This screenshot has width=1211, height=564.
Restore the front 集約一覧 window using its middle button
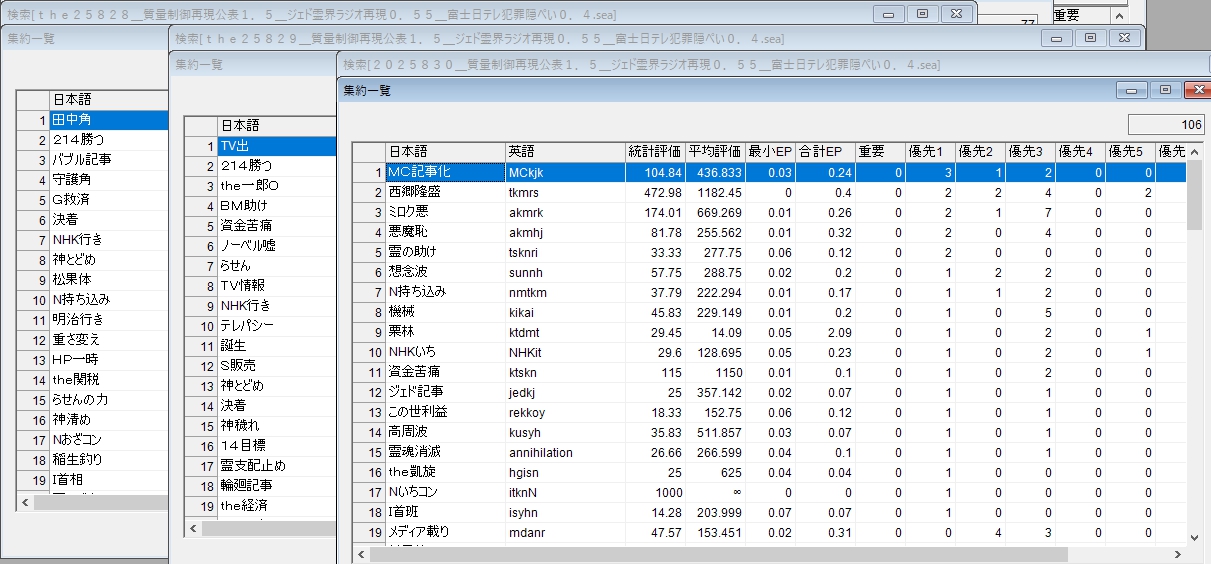click(1165, 90)
